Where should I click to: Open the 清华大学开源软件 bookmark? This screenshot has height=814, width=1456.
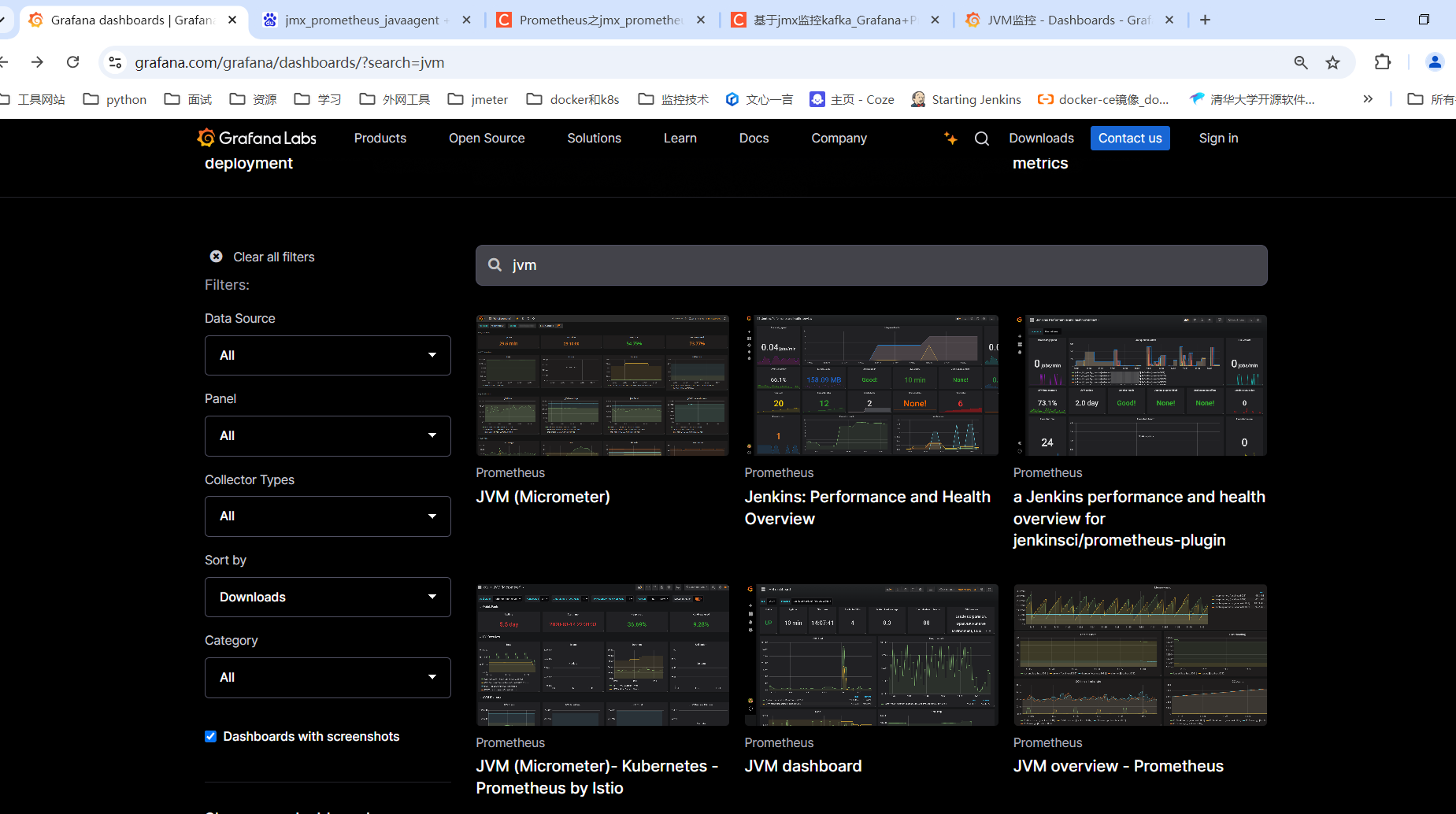point(1252,99)
